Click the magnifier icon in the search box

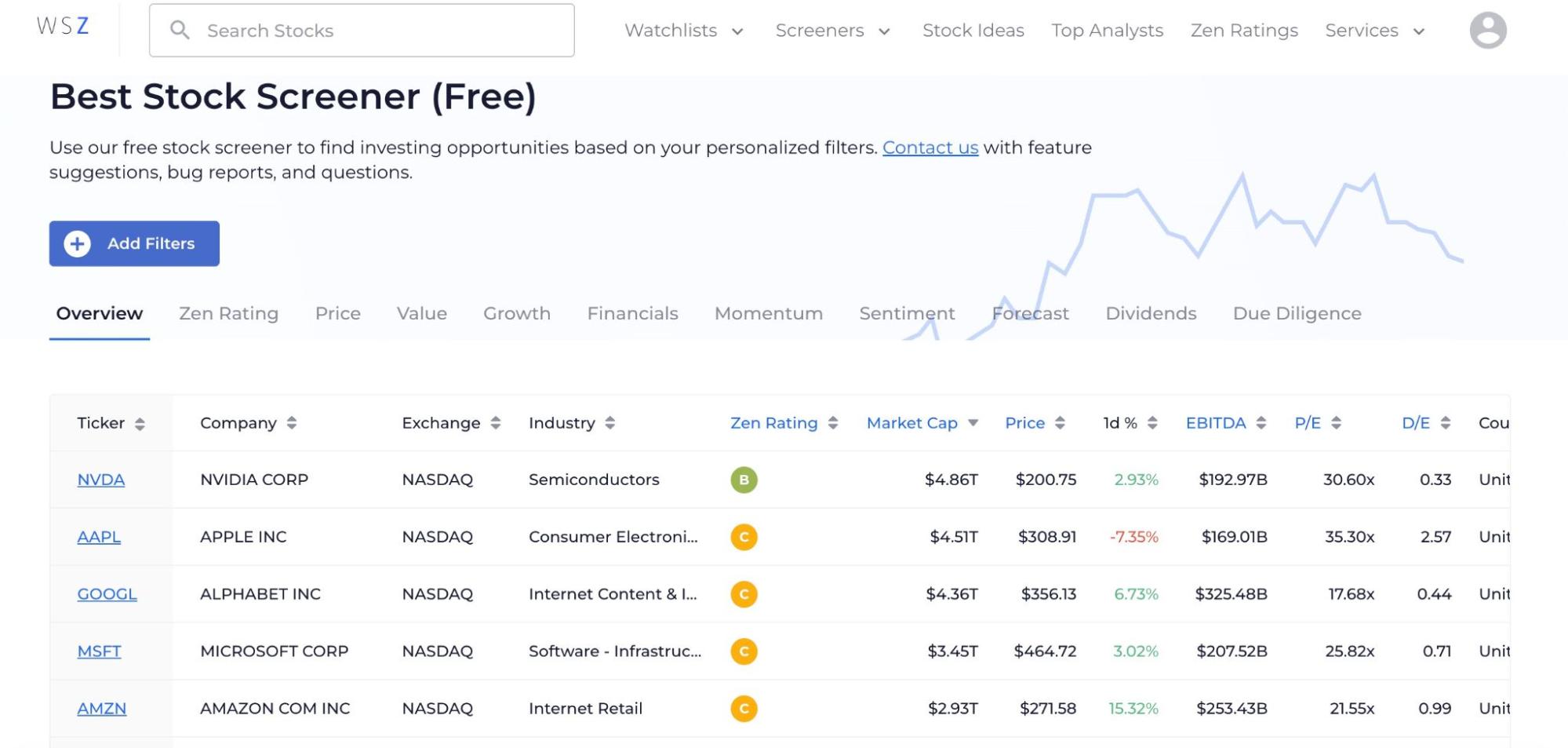180,30
